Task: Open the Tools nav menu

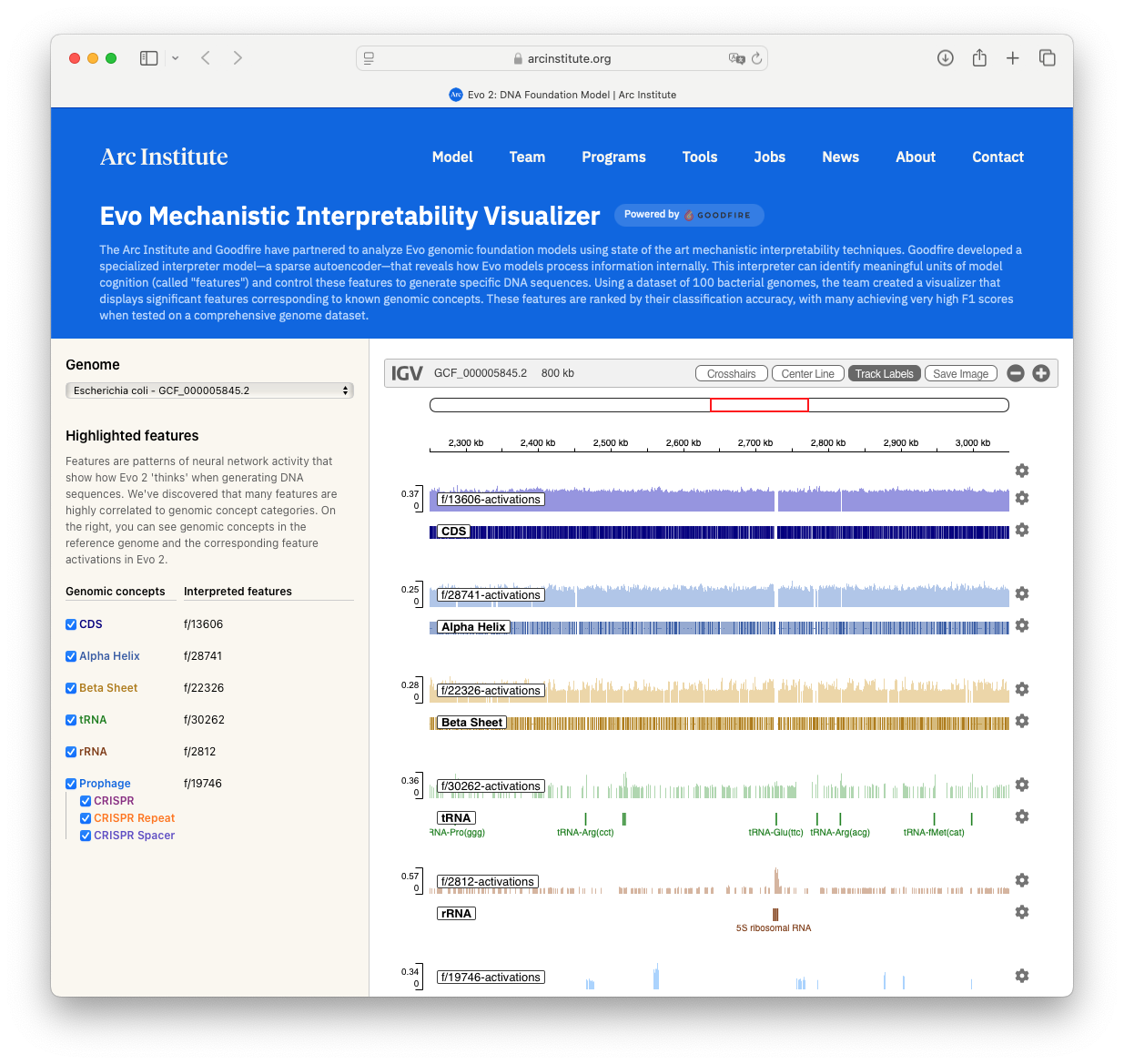Action: click(x=700, y=157)
